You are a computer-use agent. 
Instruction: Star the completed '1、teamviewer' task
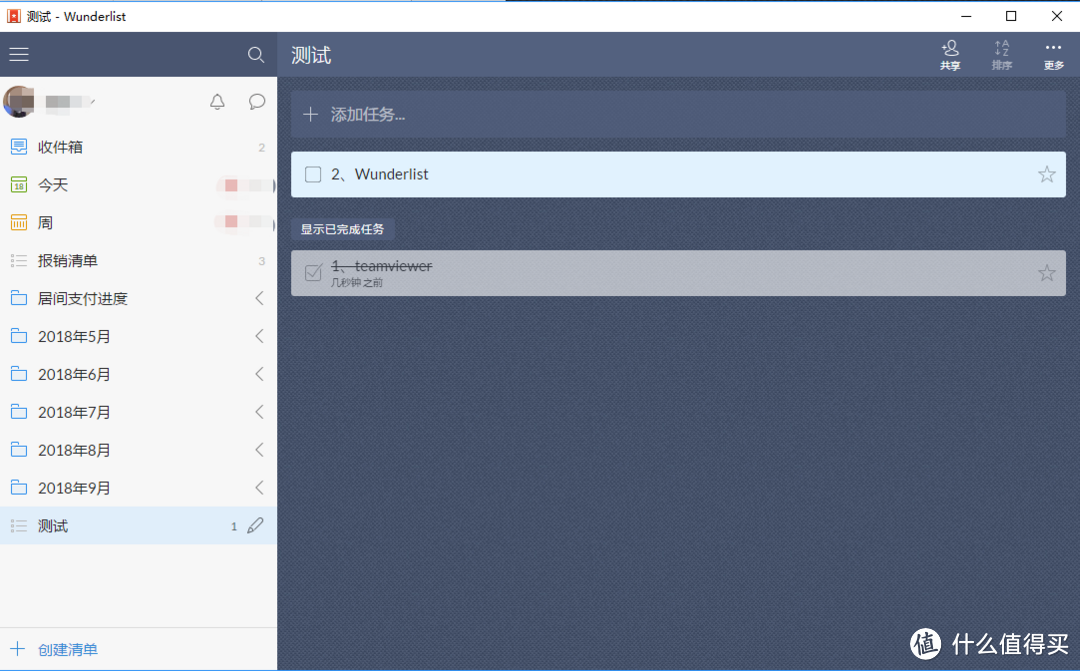tap(1046, 273)
